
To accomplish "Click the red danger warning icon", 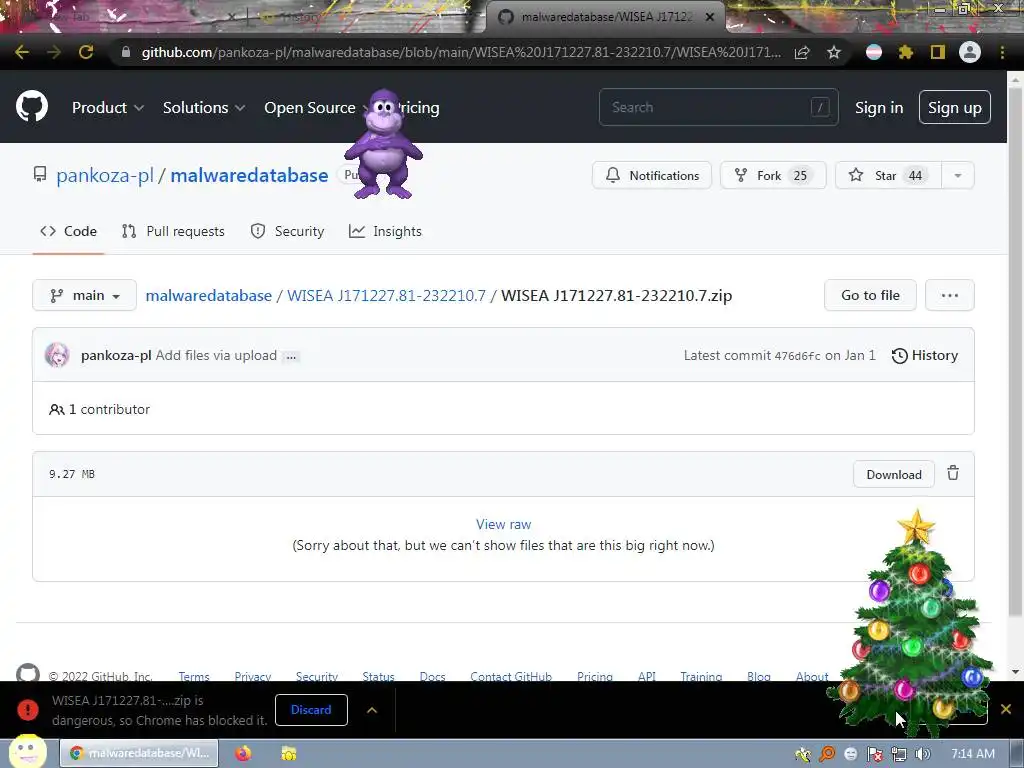I will [28, 709].
